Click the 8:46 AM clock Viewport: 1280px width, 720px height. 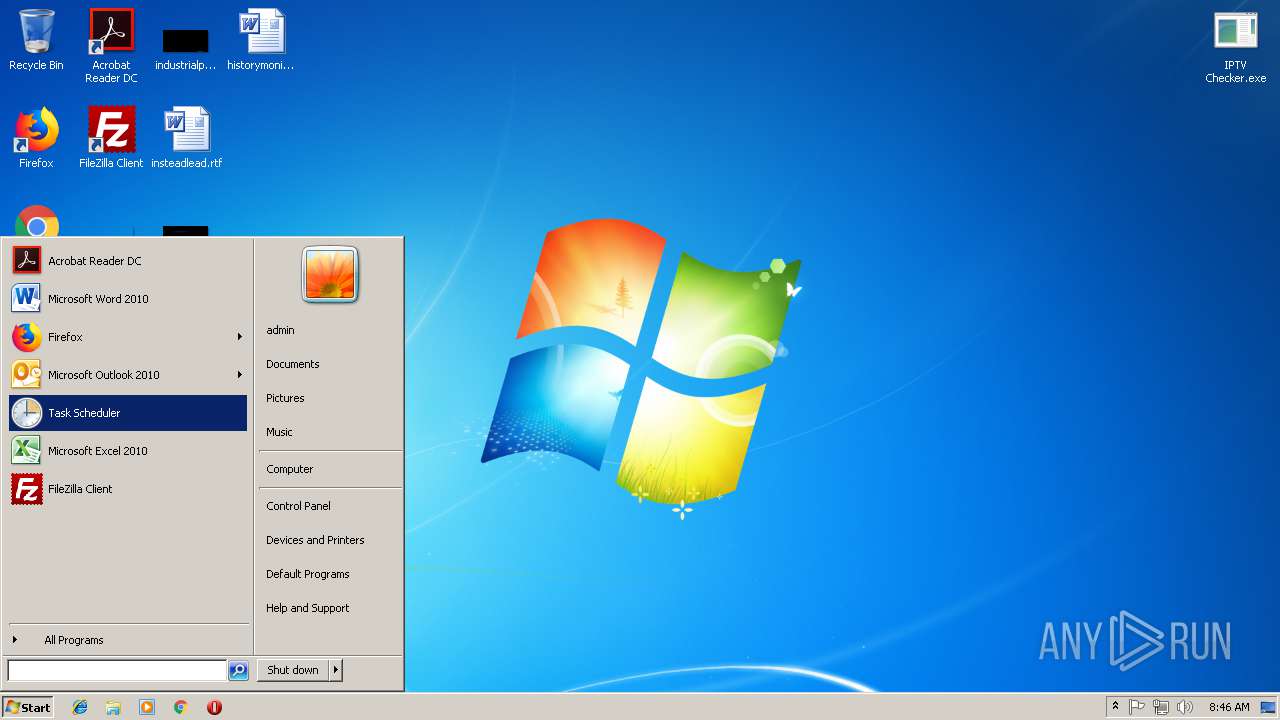[x=1229, y=707]
